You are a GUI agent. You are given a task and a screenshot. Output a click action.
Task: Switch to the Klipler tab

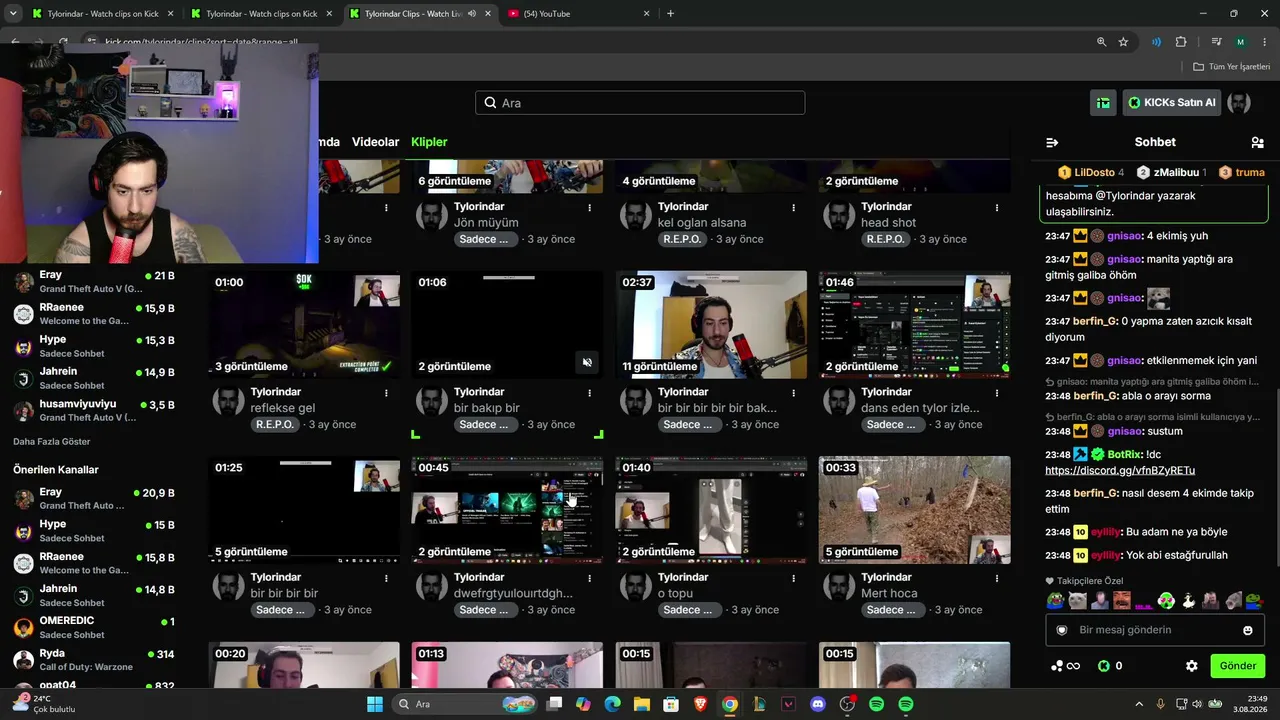click(429, 142)
